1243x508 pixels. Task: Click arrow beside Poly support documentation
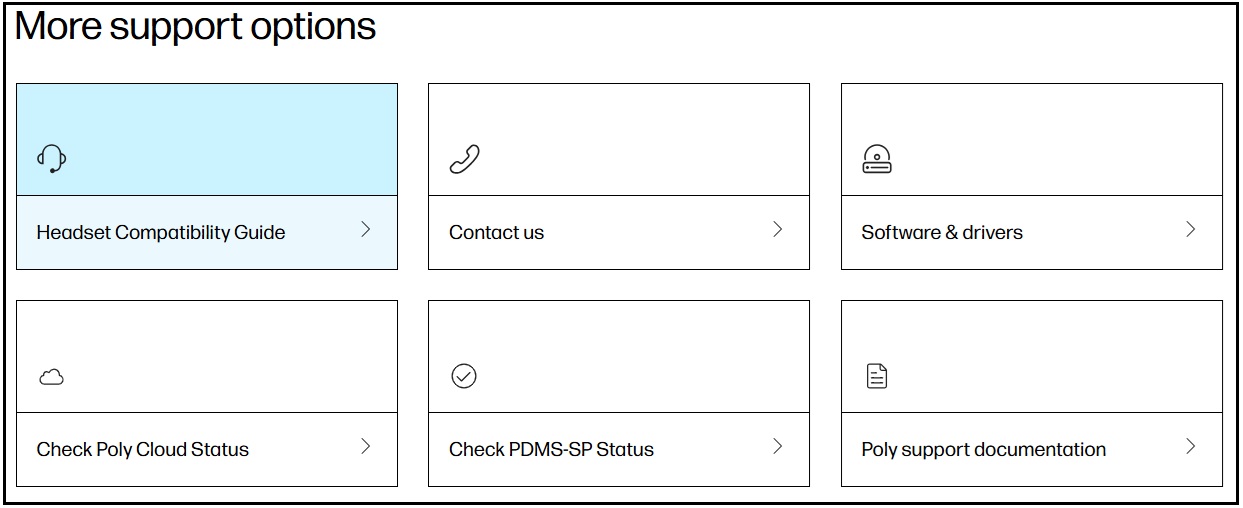coord(1191,447)
